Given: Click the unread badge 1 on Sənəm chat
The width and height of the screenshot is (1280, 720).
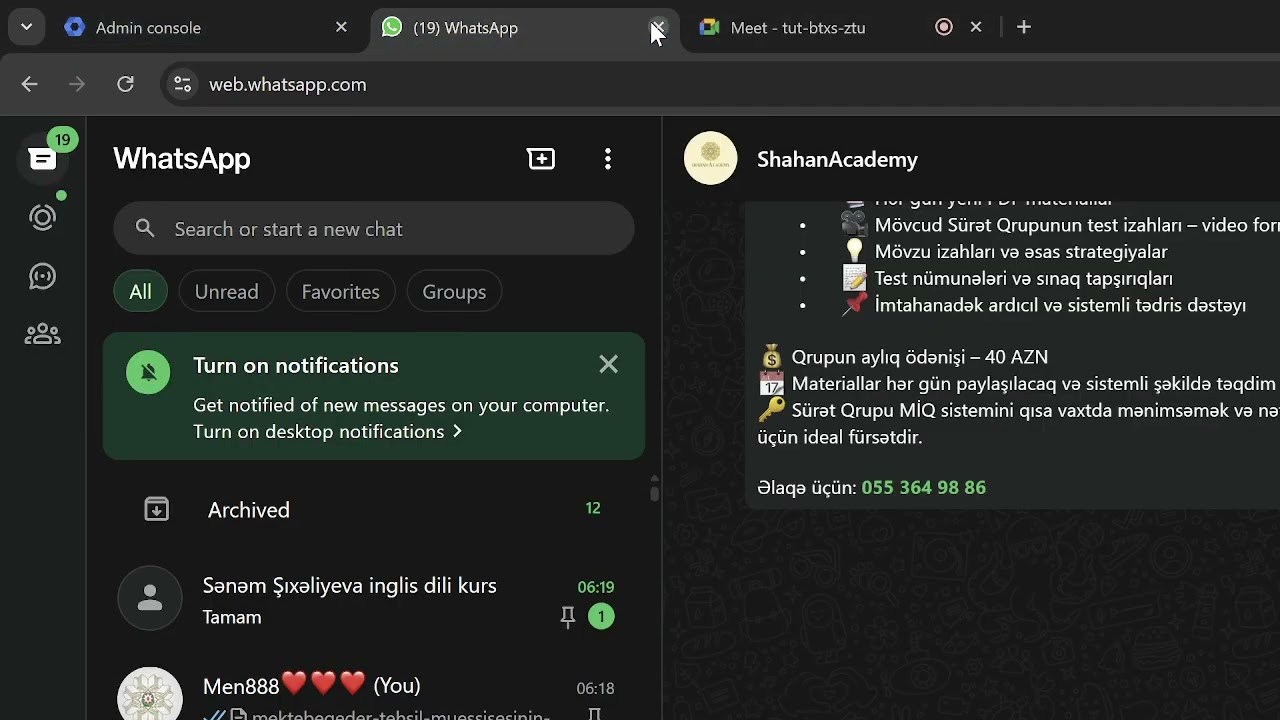Looking at the screenshot, I should click(x=601, y=617).
